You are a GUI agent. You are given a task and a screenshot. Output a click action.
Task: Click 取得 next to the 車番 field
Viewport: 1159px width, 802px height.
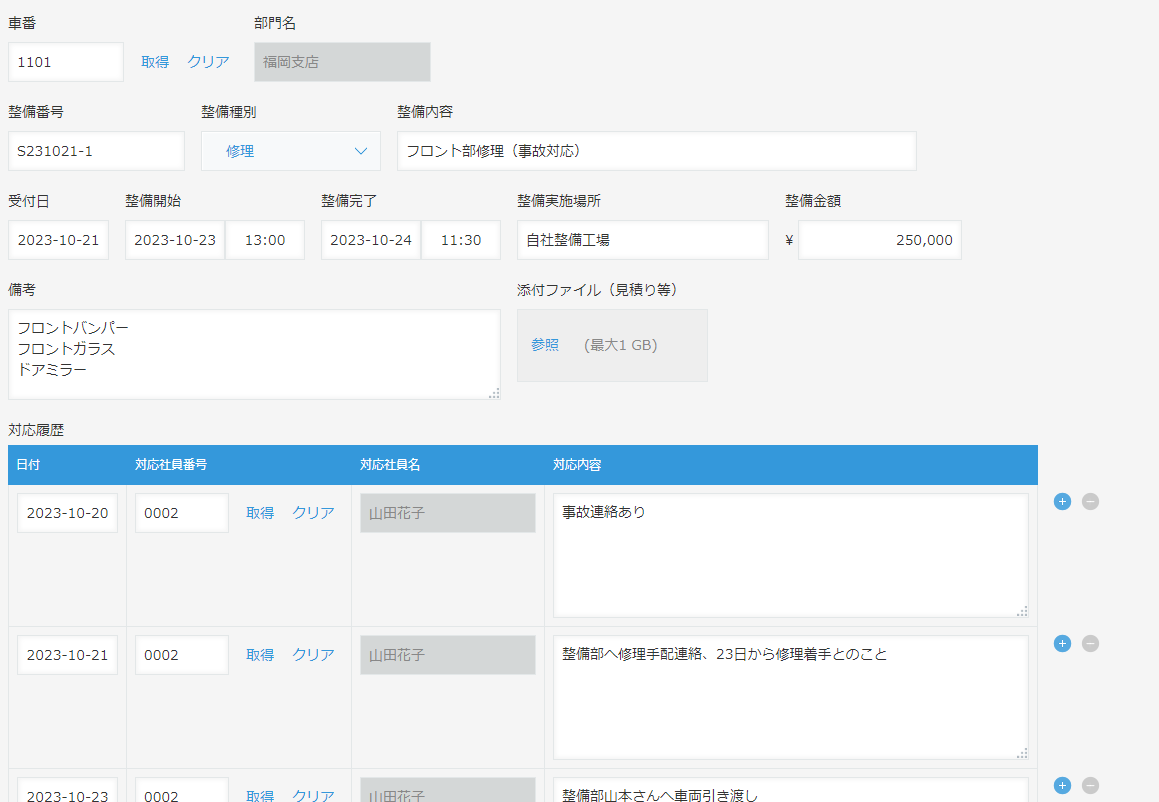pos(155,62)
